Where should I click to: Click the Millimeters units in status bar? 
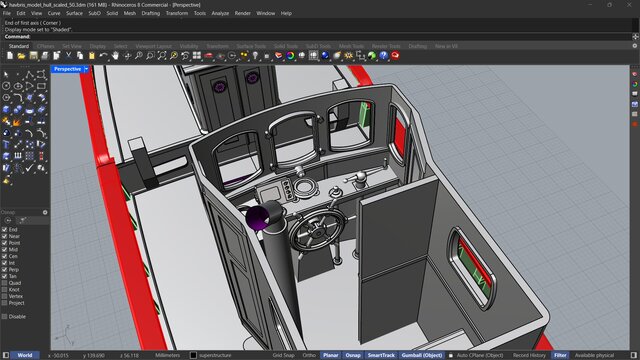click(x=167, y=356)
